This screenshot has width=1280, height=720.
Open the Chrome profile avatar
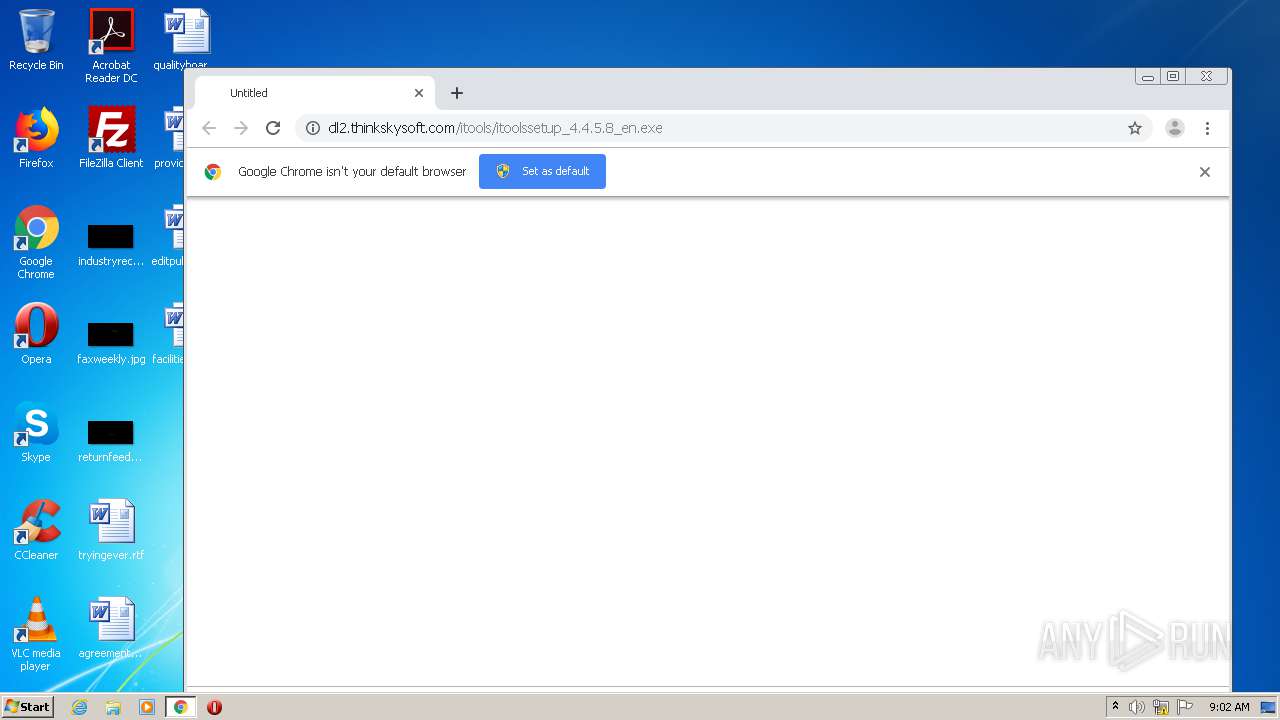[1175, 128]
